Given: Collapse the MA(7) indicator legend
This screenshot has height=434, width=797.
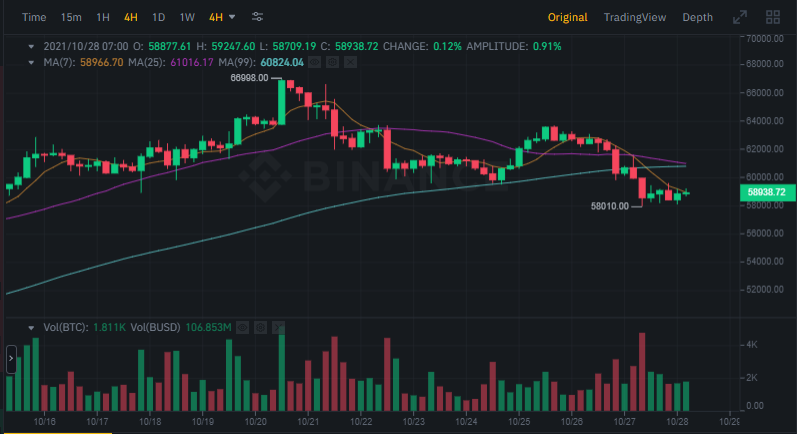Looking at the screenshot, I should click(x=31, y=62).
